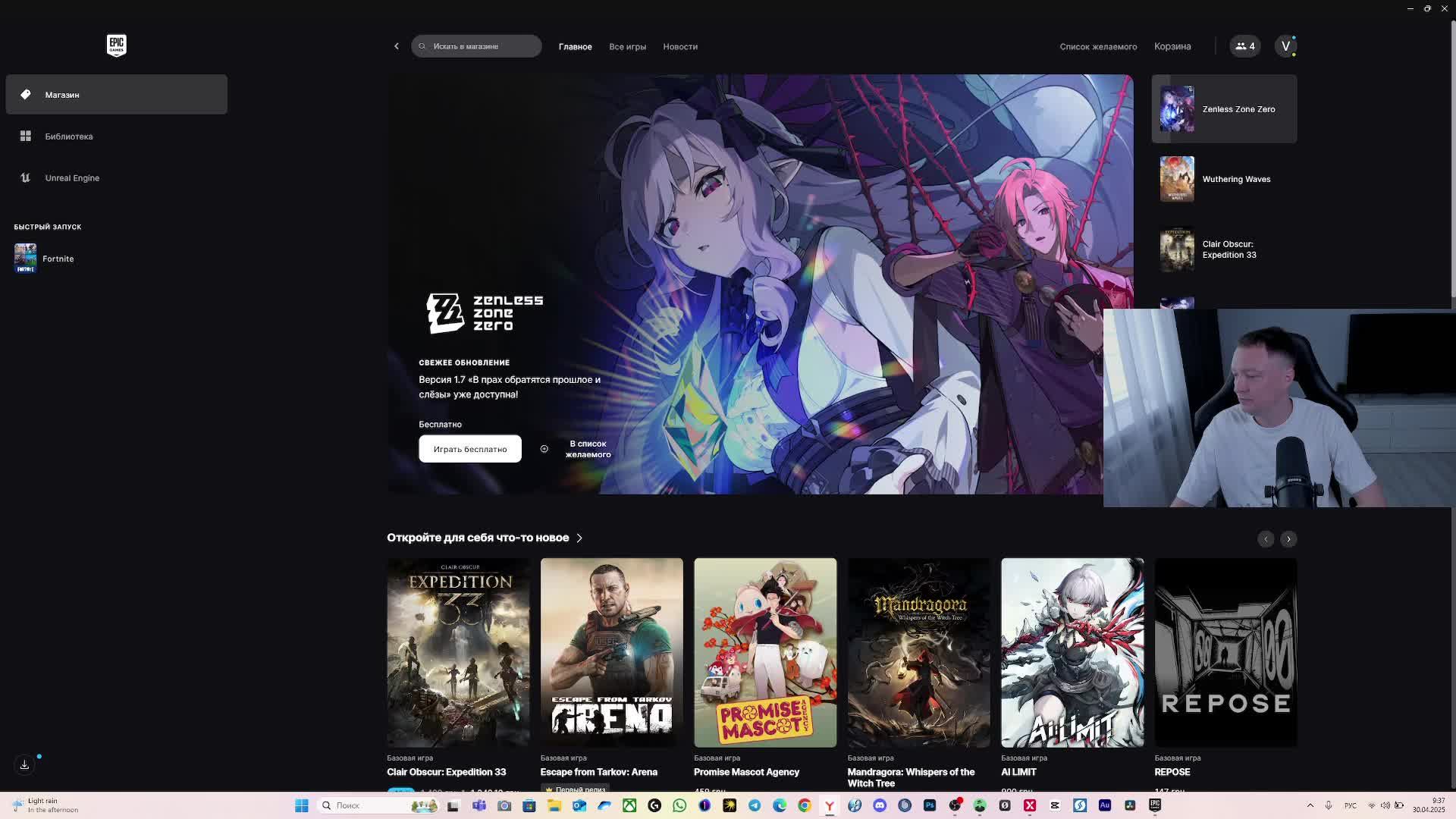The image size is (1456, 819).
Task: Show hidden system tray icons
Action: [1310, 805]
